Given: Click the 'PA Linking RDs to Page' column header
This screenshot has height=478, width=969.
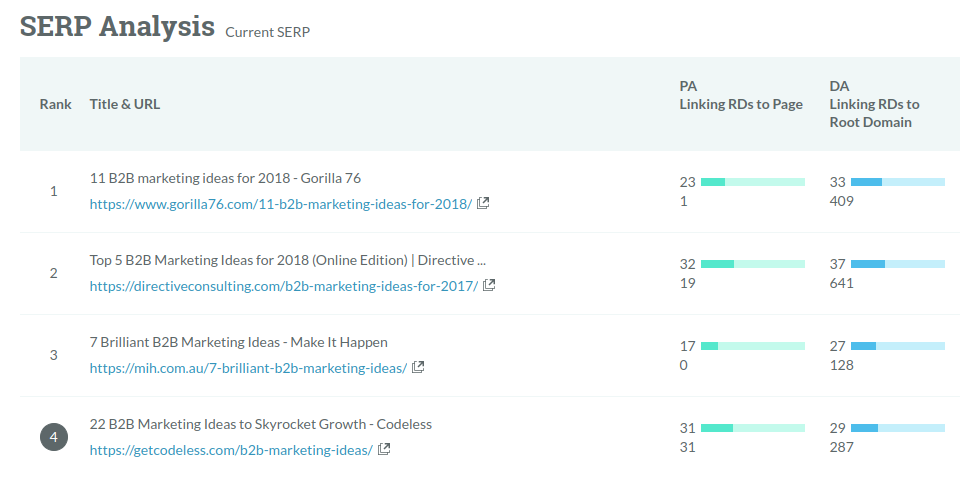Looking at the screenshot, I should click(741, 95).
